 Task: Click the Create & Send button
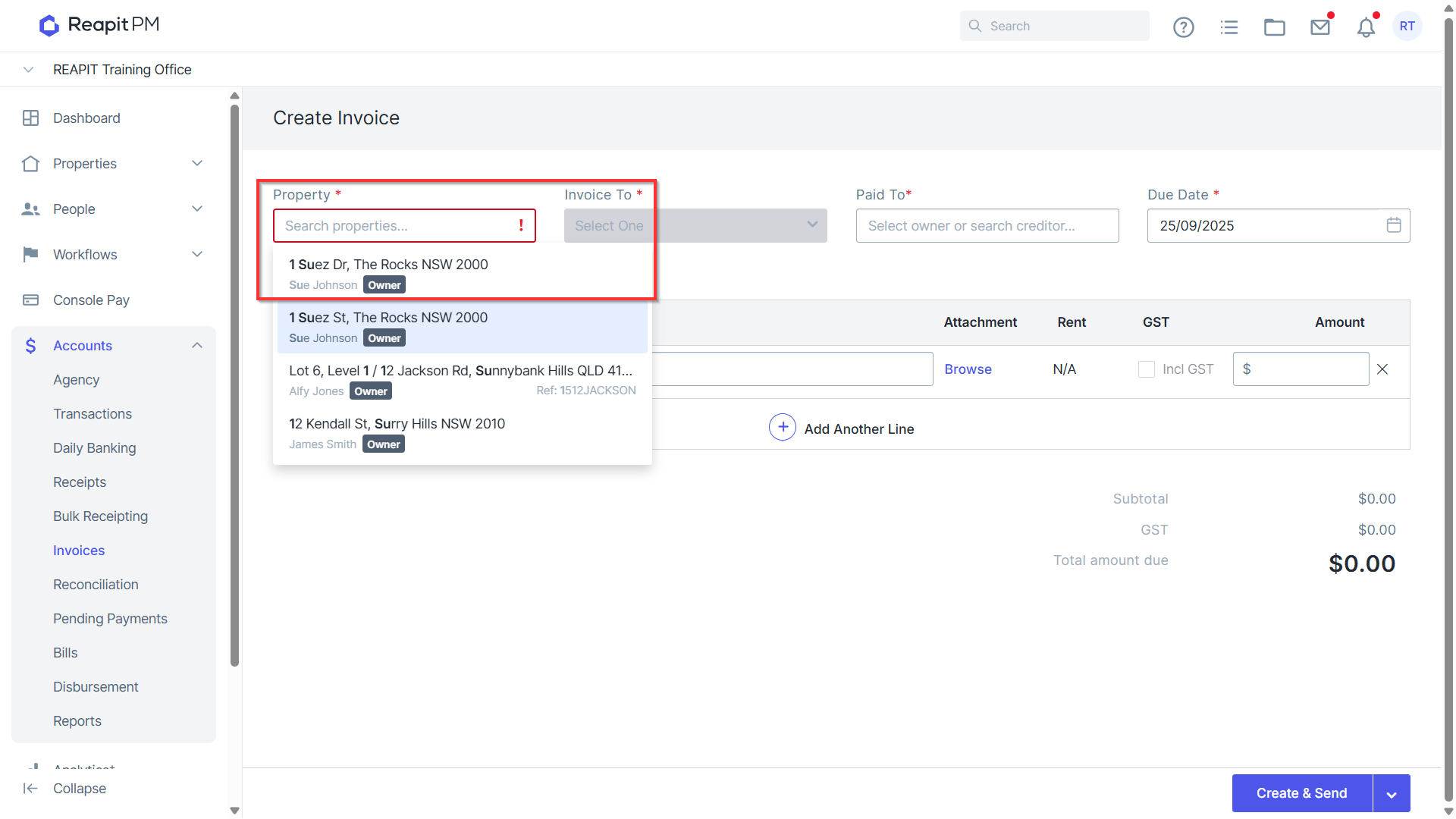tap(1302, 793)
